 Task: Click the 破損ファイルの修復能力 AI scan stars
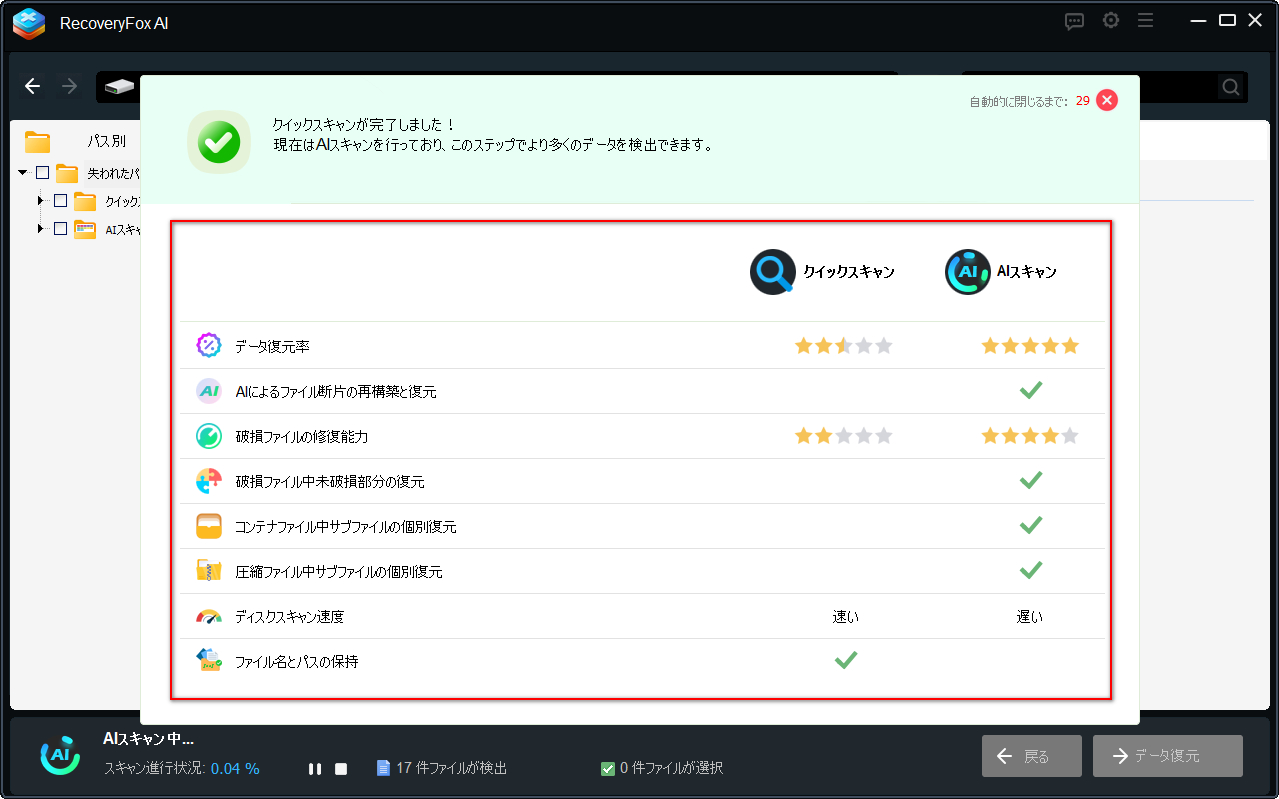coord(1030,436)
